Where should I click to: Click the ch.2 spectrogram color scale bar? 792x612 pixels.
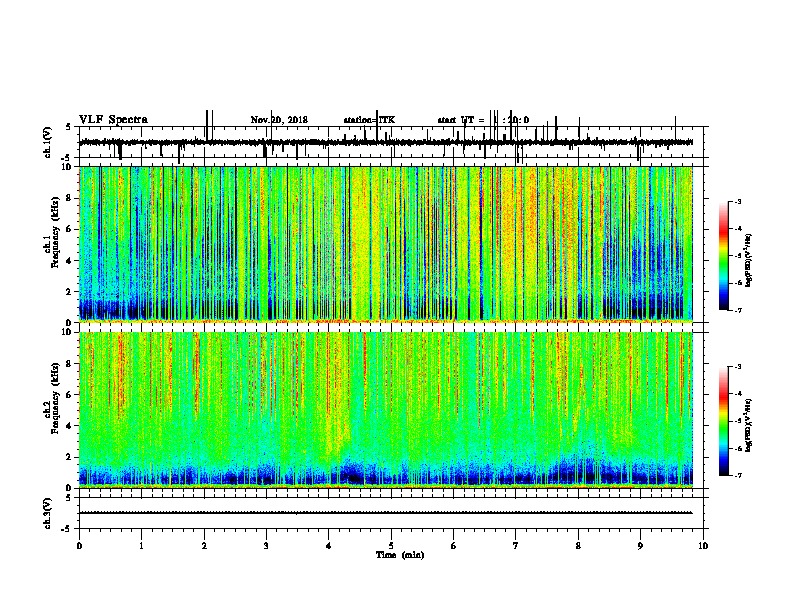724,421
